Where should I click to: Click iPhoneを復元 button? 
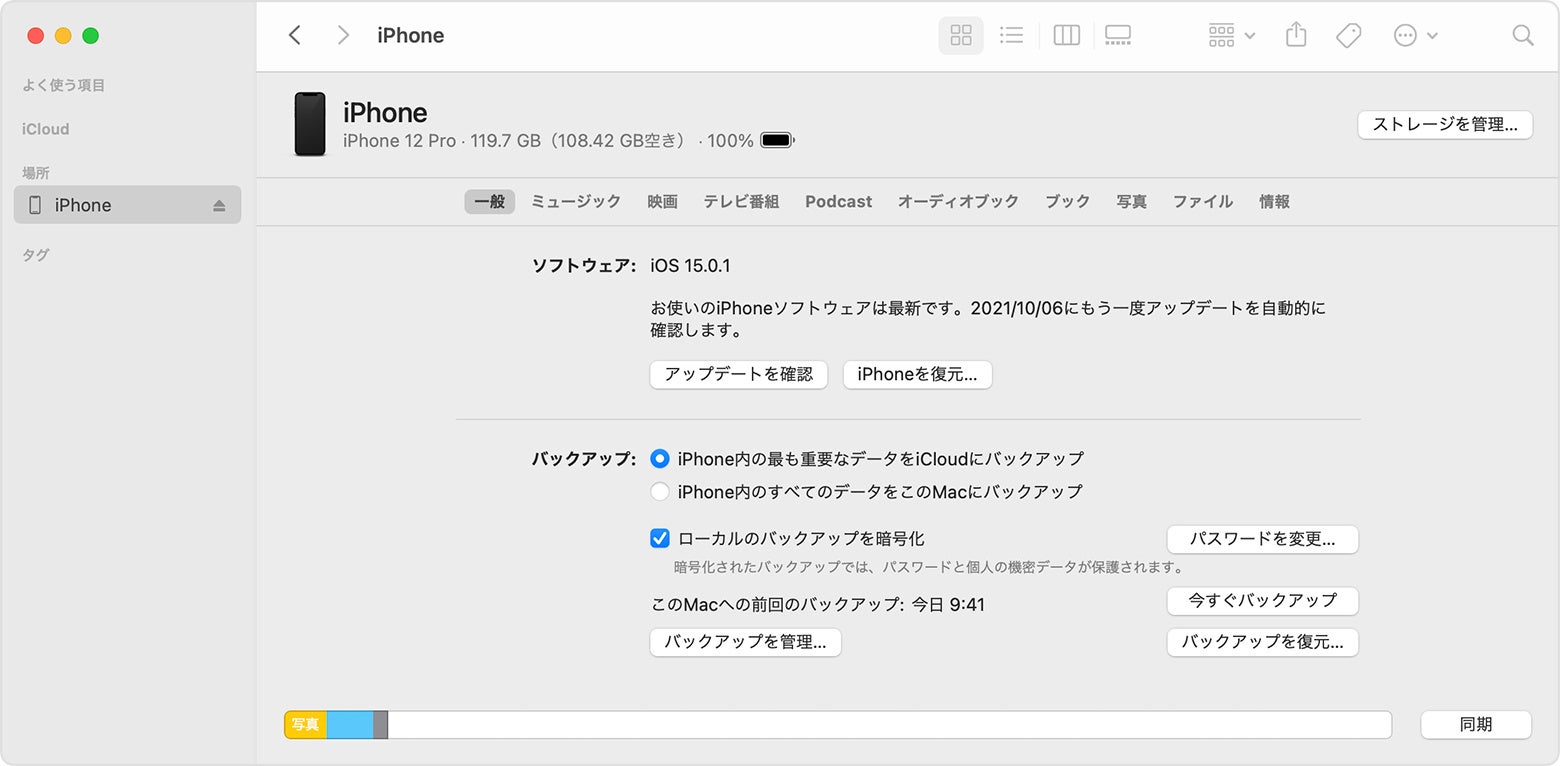(918, 375)
